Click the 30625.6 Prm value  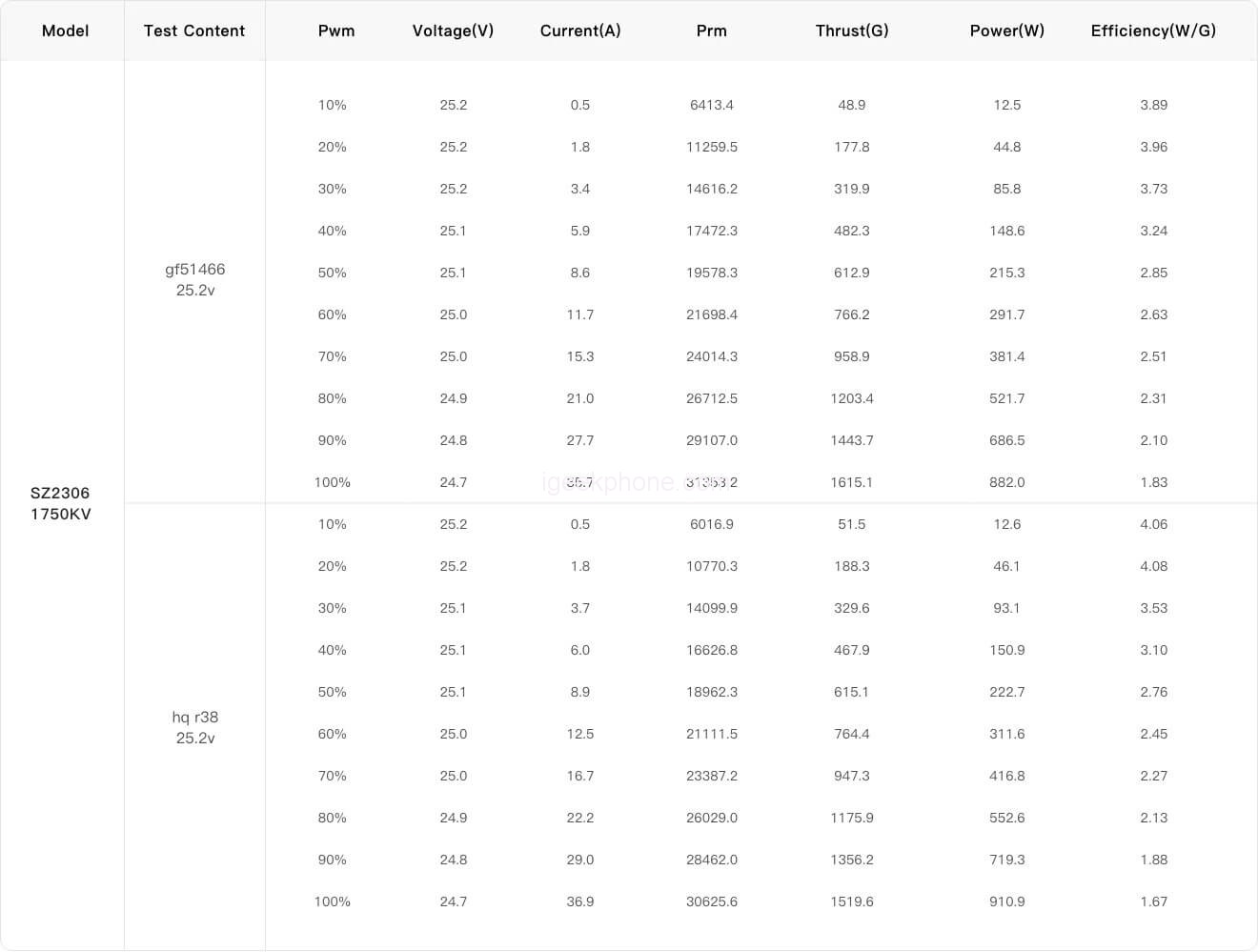[712, 901]
